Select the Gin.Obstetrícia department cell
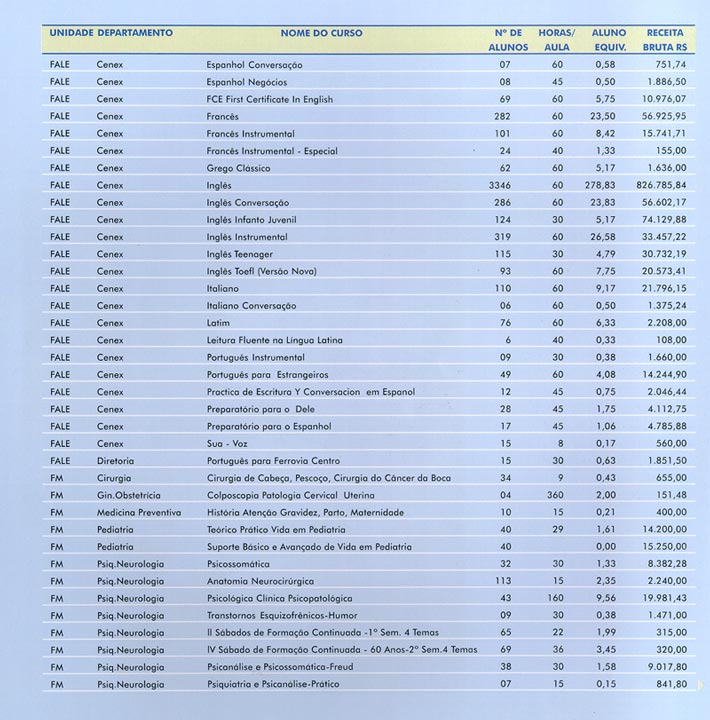This screenshot has height=720, width=710. (132, 496)
